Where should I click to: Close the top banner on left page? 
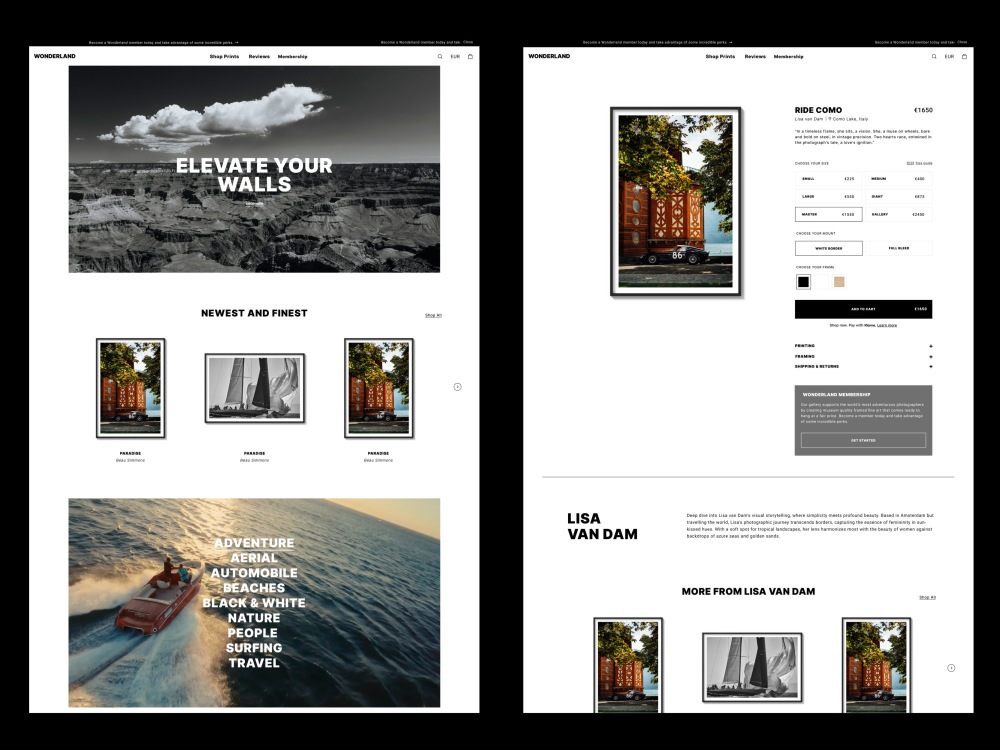tap(468, 42)
